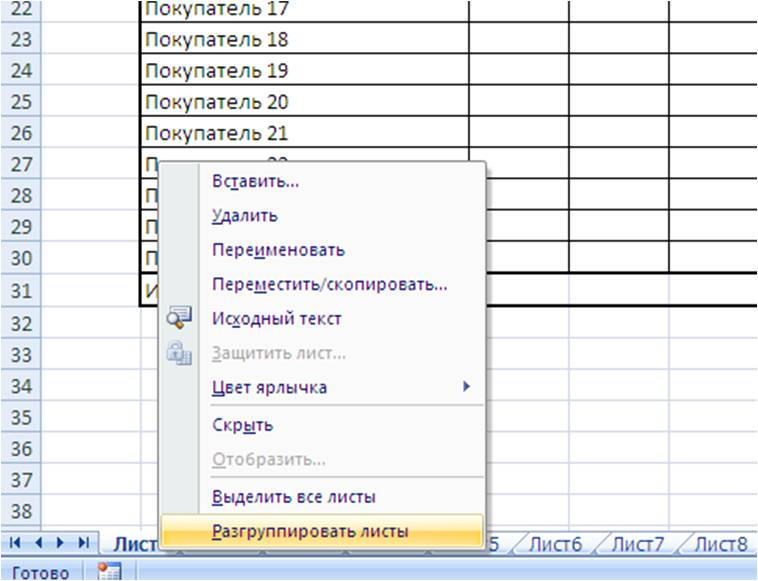
Task: Open the Лист7 sheet tab
Action: [x=638, y=544]
